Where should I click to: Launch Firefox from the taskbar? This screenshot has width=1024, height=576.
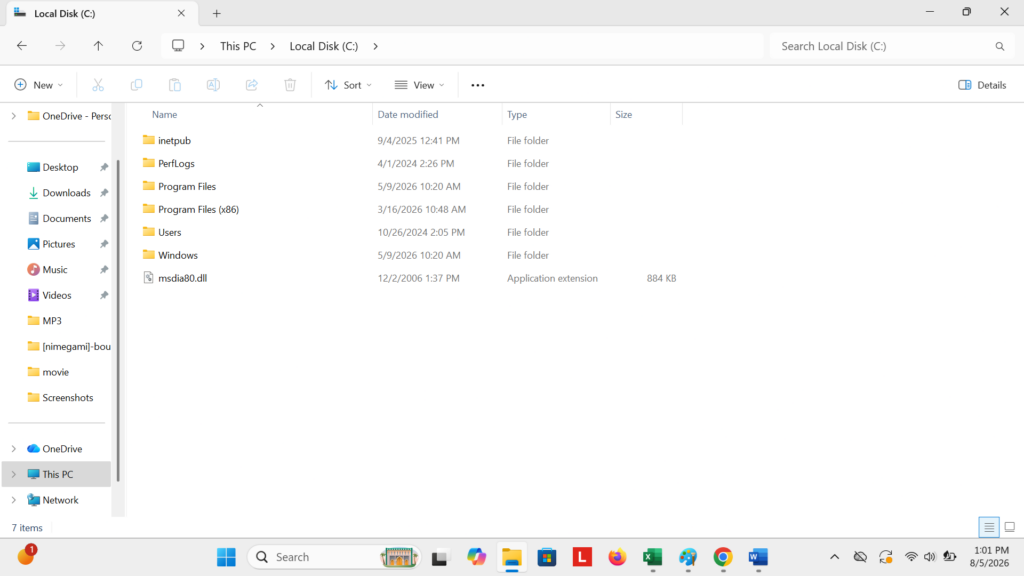[x=617, y=557]
